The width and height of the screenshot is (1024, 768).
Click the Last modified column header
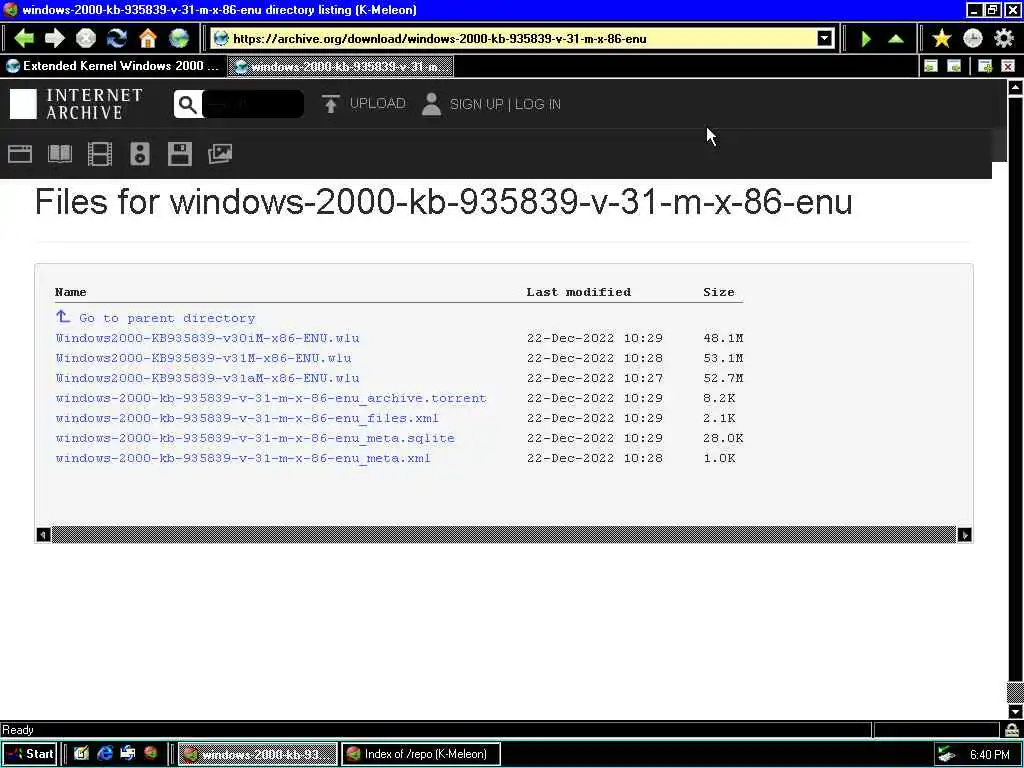(x=579, y=292)
